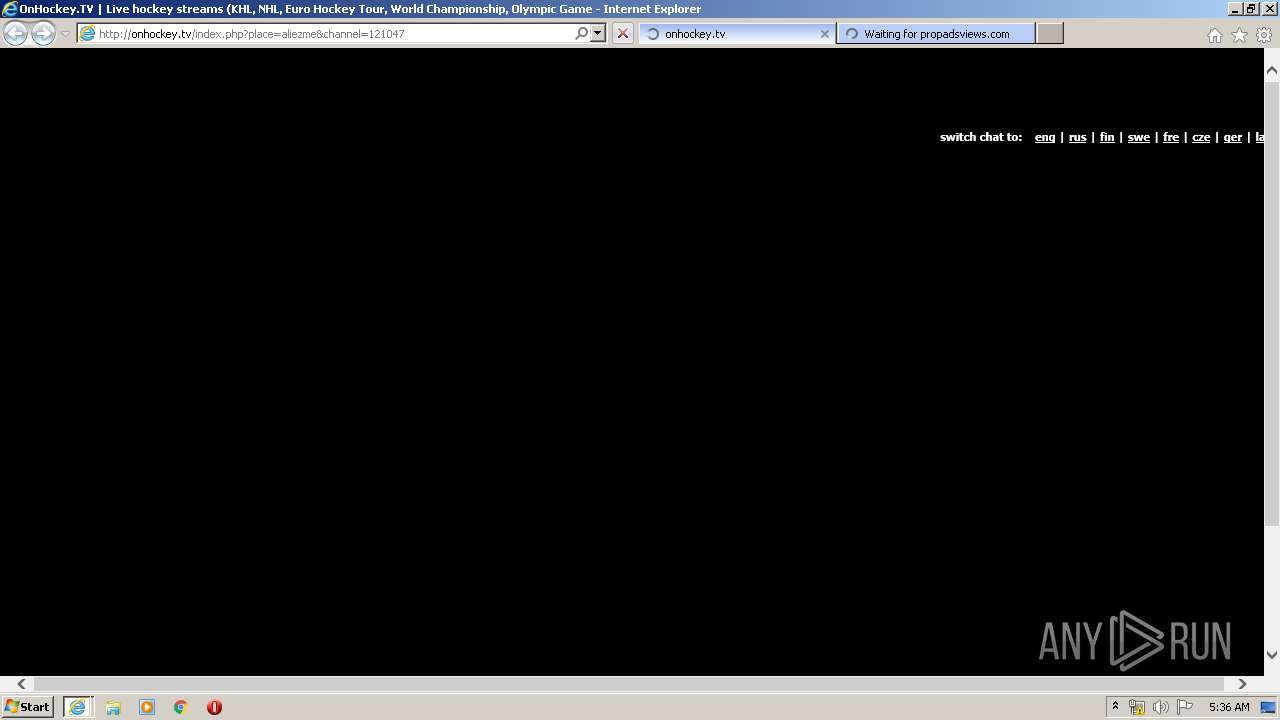Click the horizontal scrollbar left arrow
This screenshot has width=1280, height=720.
[x=22, y=684]
